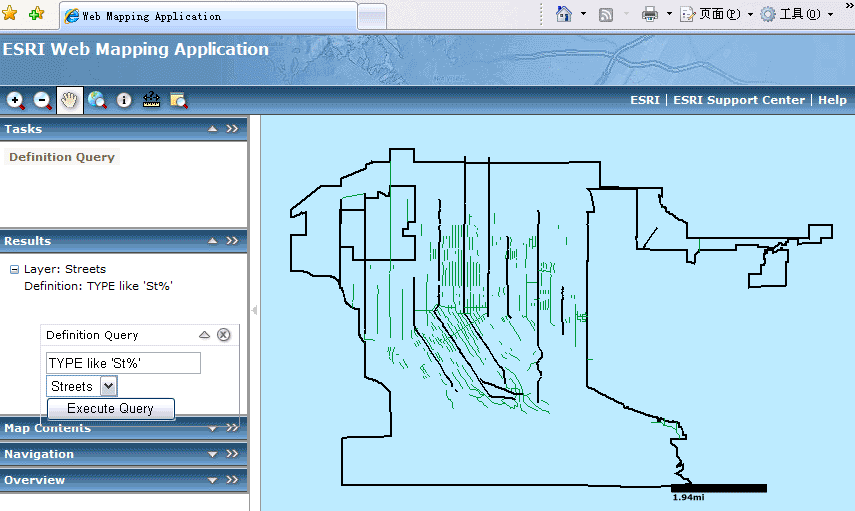Collapse the Tasks panel arrow

coord(211,129)
